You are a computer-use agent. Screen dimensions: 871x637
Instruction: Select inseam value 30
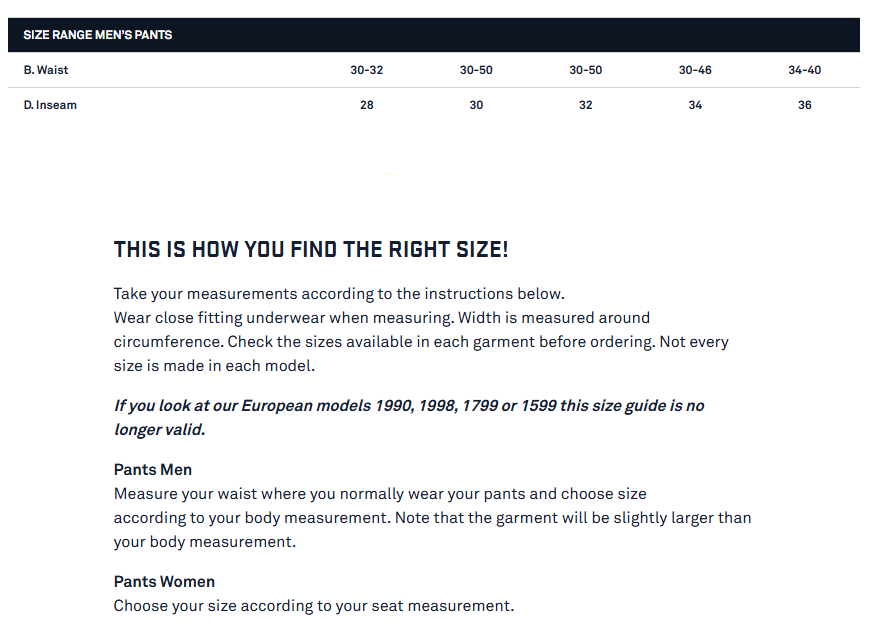pos(476,105)
